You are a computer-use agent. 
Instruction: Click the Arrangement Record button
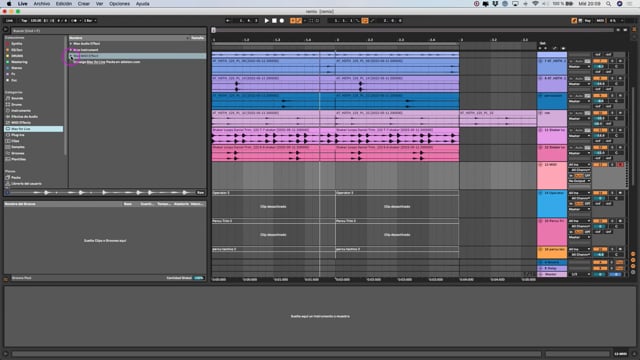point(282,20)
